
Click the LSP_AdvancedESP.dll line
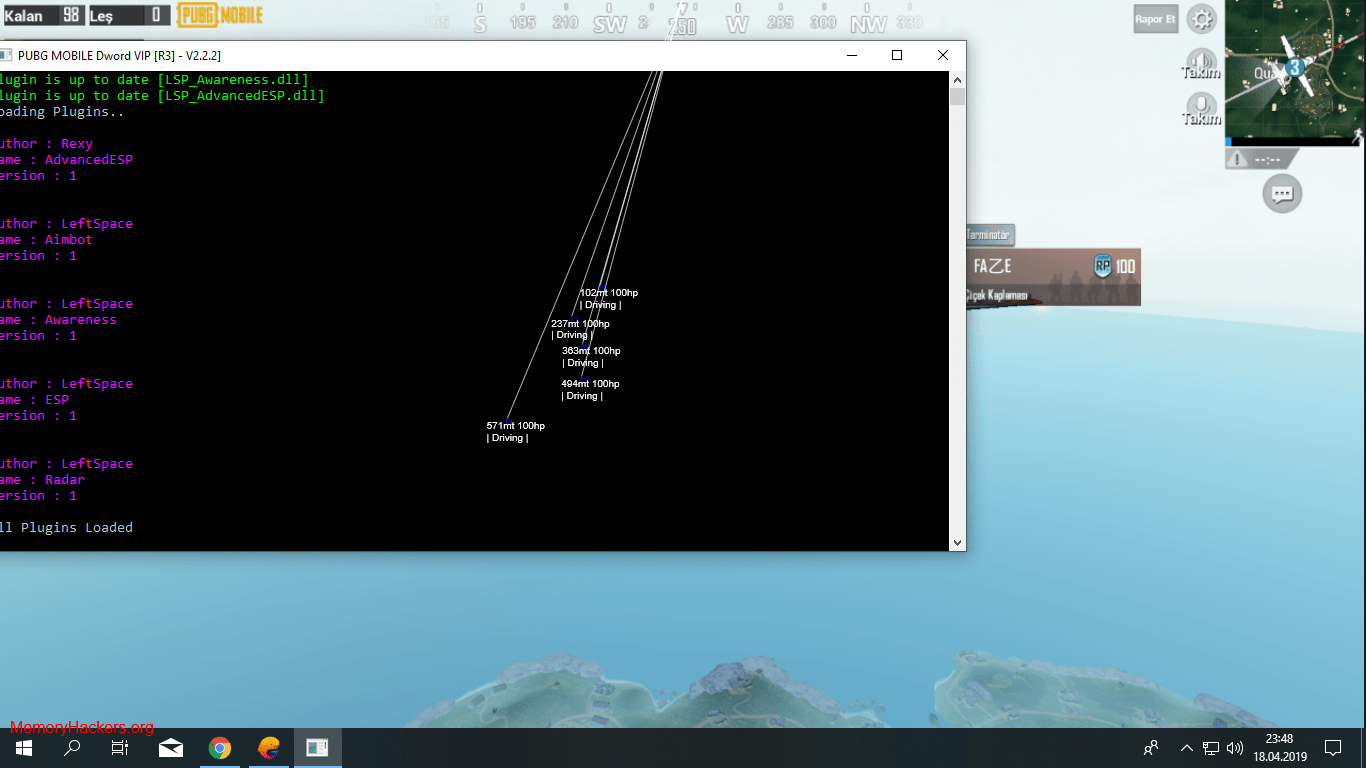pos(162,96)
